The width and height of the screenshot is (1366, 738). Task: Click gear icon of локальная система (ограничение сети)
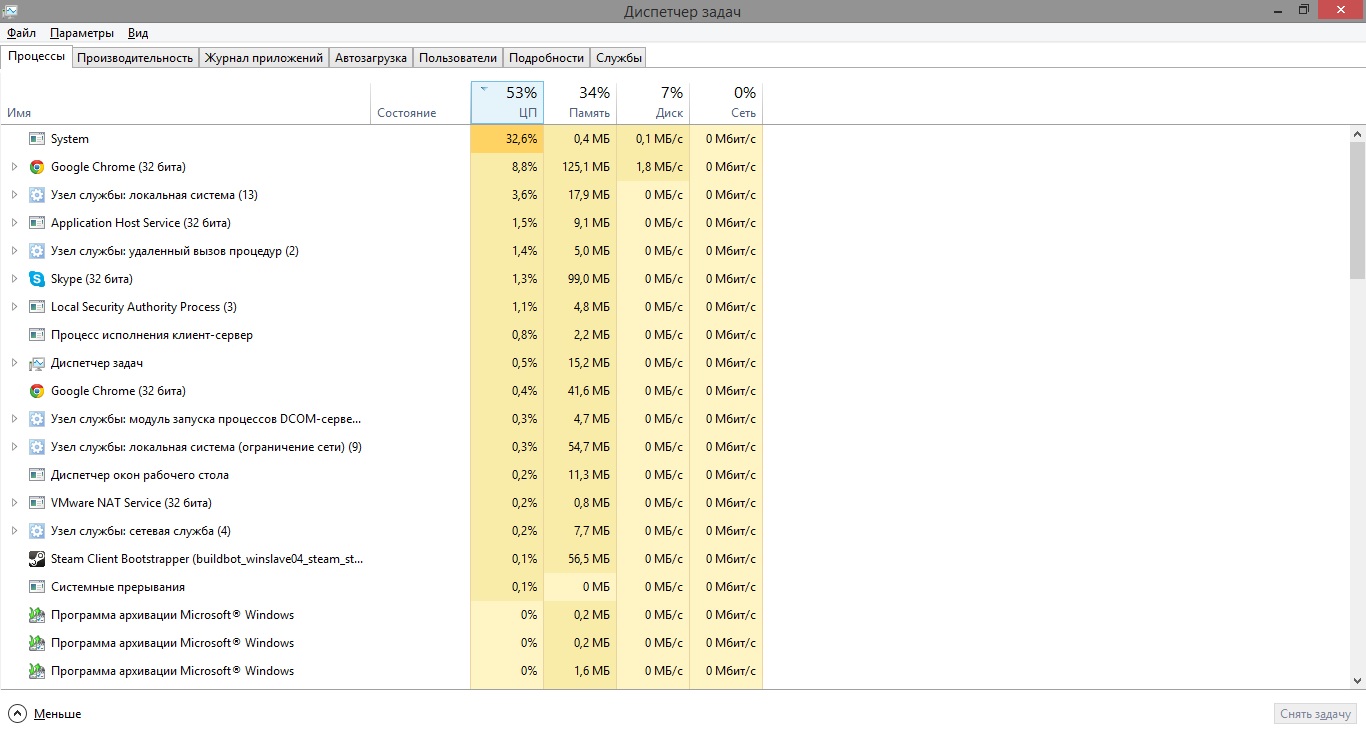[x=37, y=447]
